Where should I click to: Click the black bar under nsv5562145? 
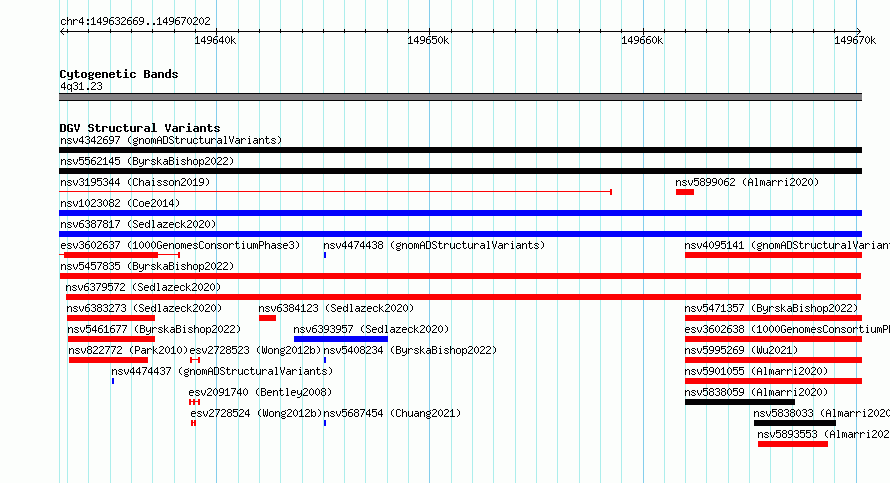pos(460,171)
